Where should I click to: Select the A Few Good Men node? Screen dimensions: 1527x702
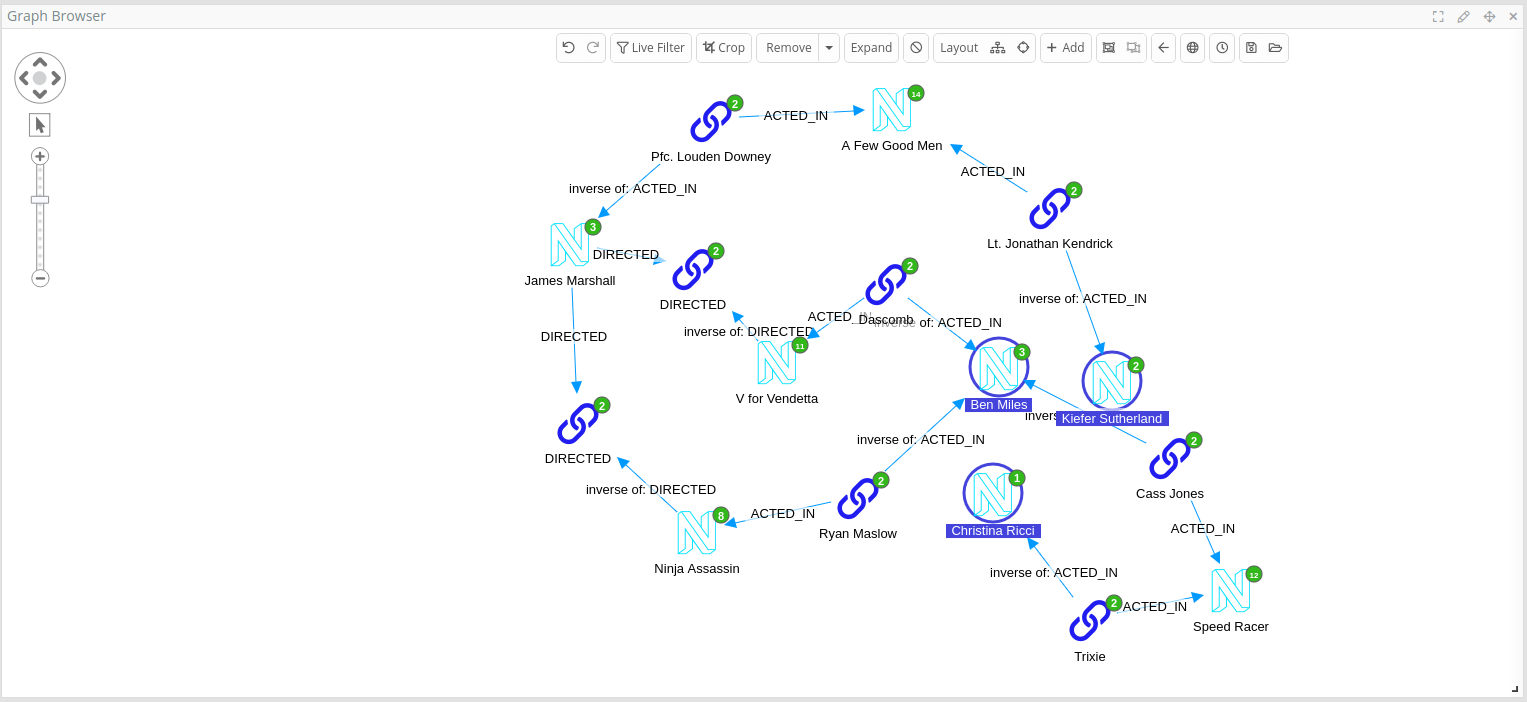(891, 109)
